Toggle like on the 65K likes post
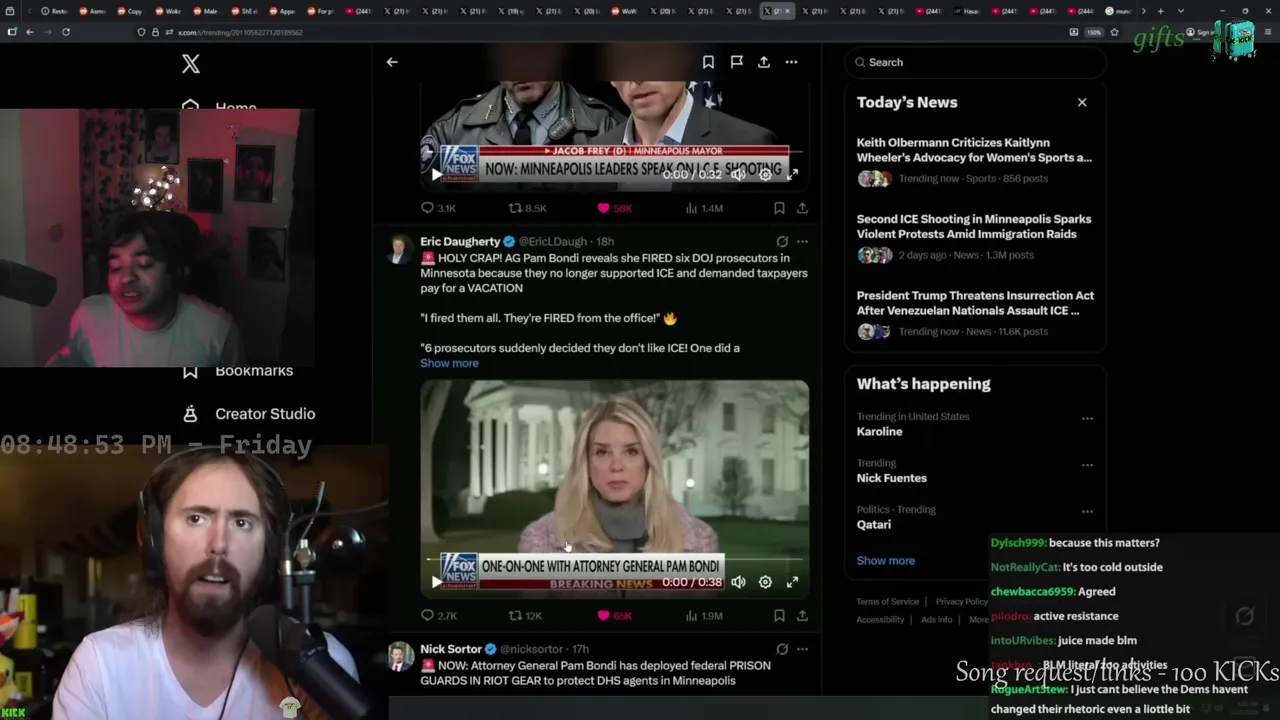Image resolution: width=1280 pixels, height=720 pixels. 614,616
